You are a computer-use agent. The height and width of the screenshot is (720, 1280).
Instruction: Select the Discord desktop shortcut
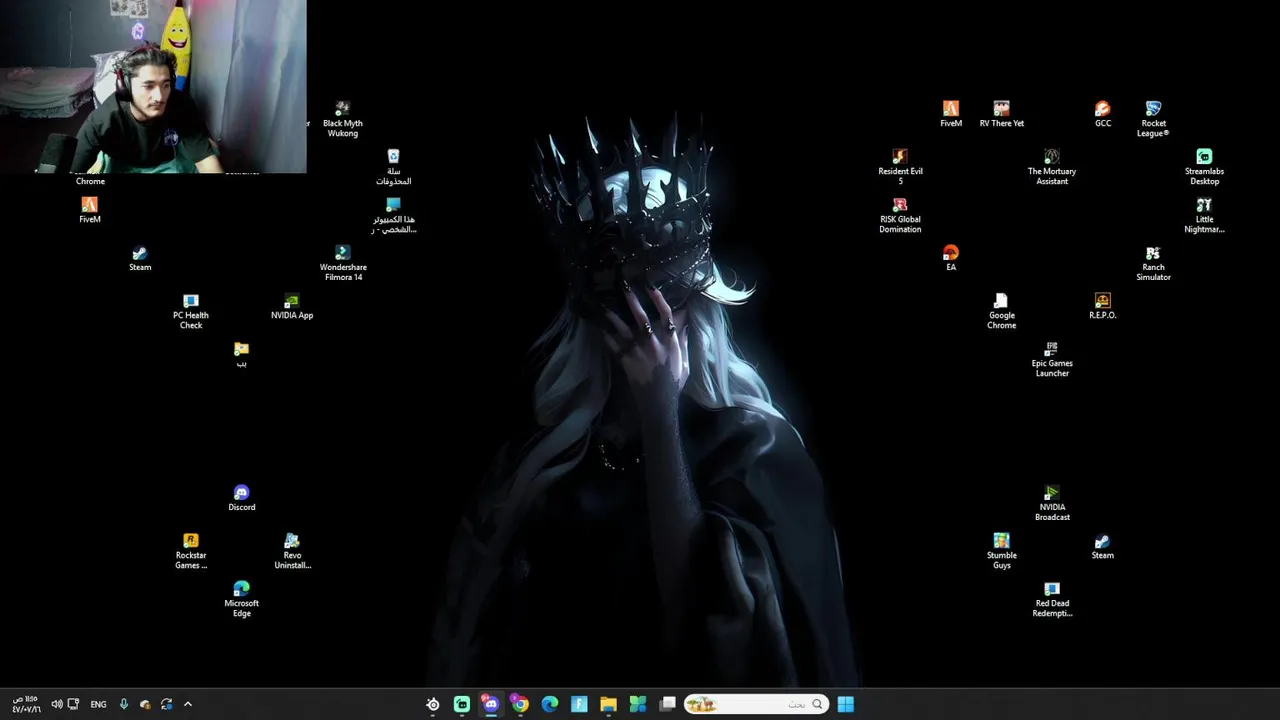241,498
